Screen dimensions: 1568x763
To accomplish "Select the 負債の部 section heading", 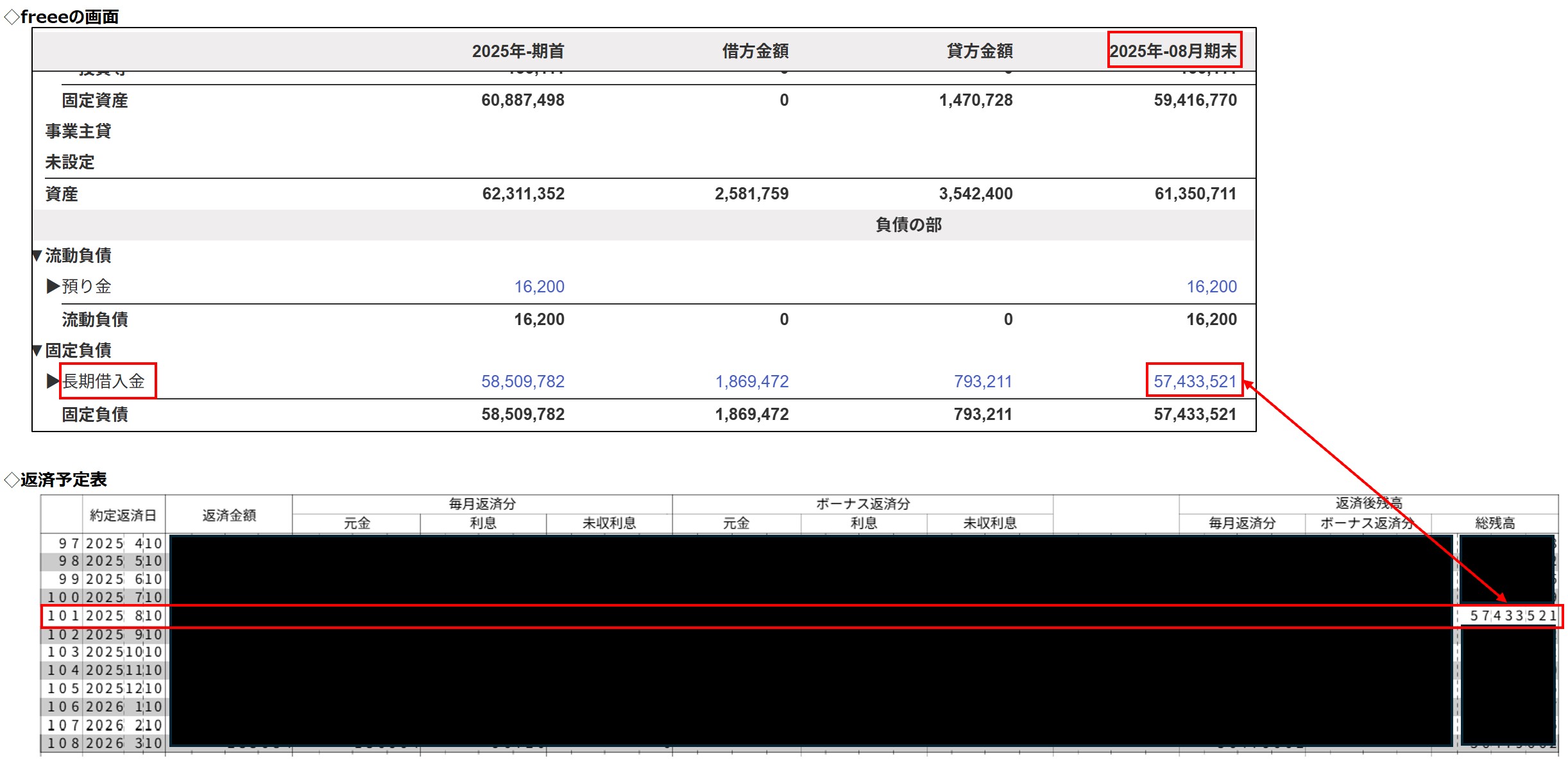I will (x=908, y=224).
